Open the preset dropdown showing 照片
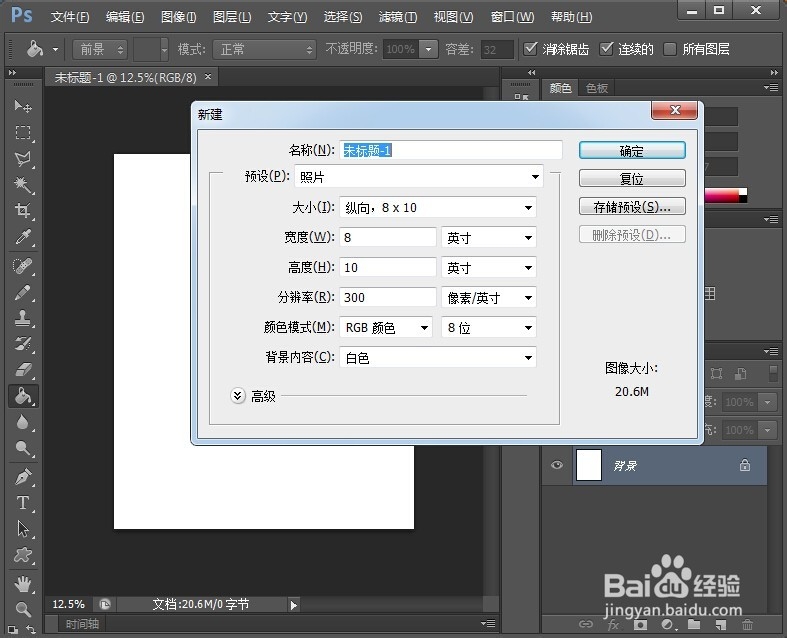 coord(419,177)
